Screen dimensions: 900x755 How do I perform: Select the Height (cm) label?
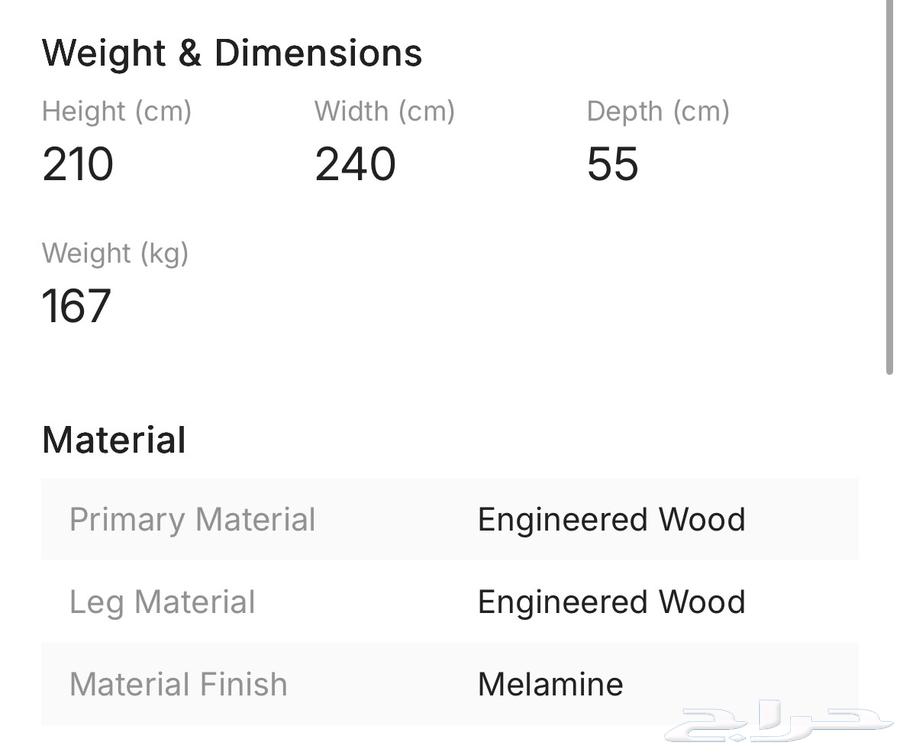click(x=116, y=111)
